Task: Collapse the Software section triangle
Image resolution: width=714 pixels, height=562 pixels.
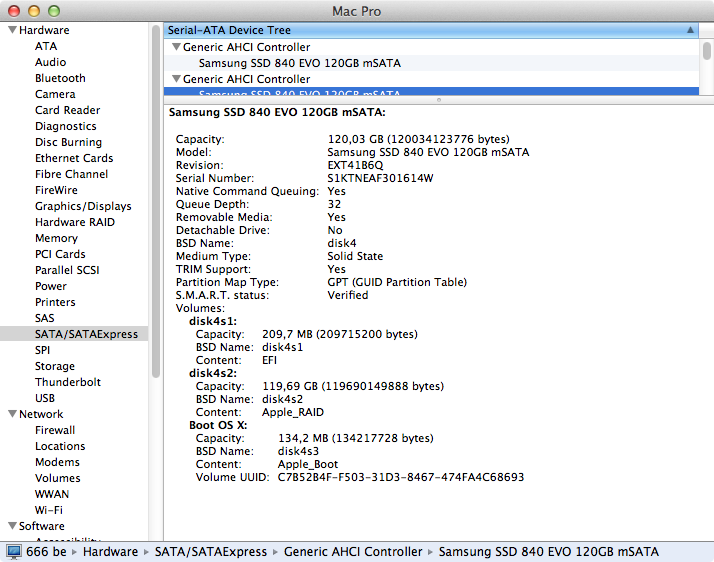Action: coord(12,526)
